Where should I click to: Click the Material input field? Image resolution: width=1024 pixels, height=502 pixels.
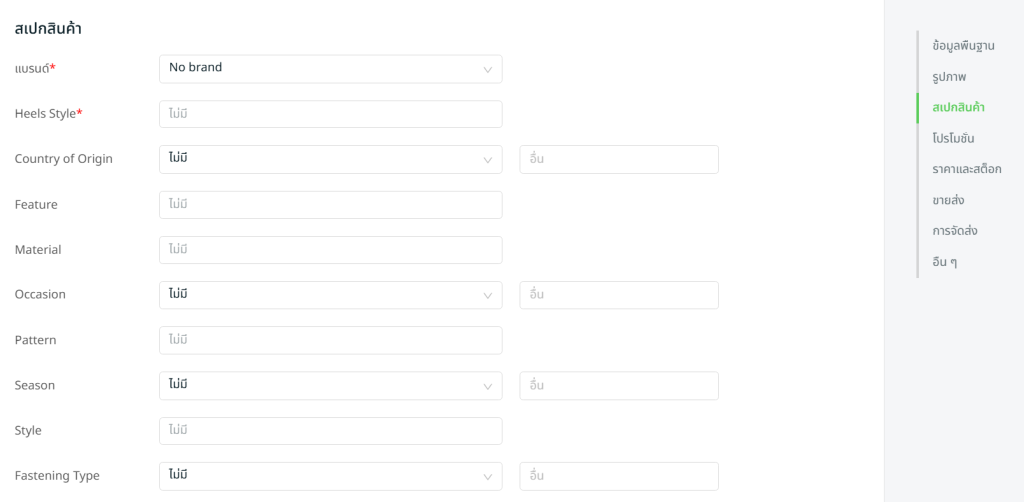pos(330,250)
